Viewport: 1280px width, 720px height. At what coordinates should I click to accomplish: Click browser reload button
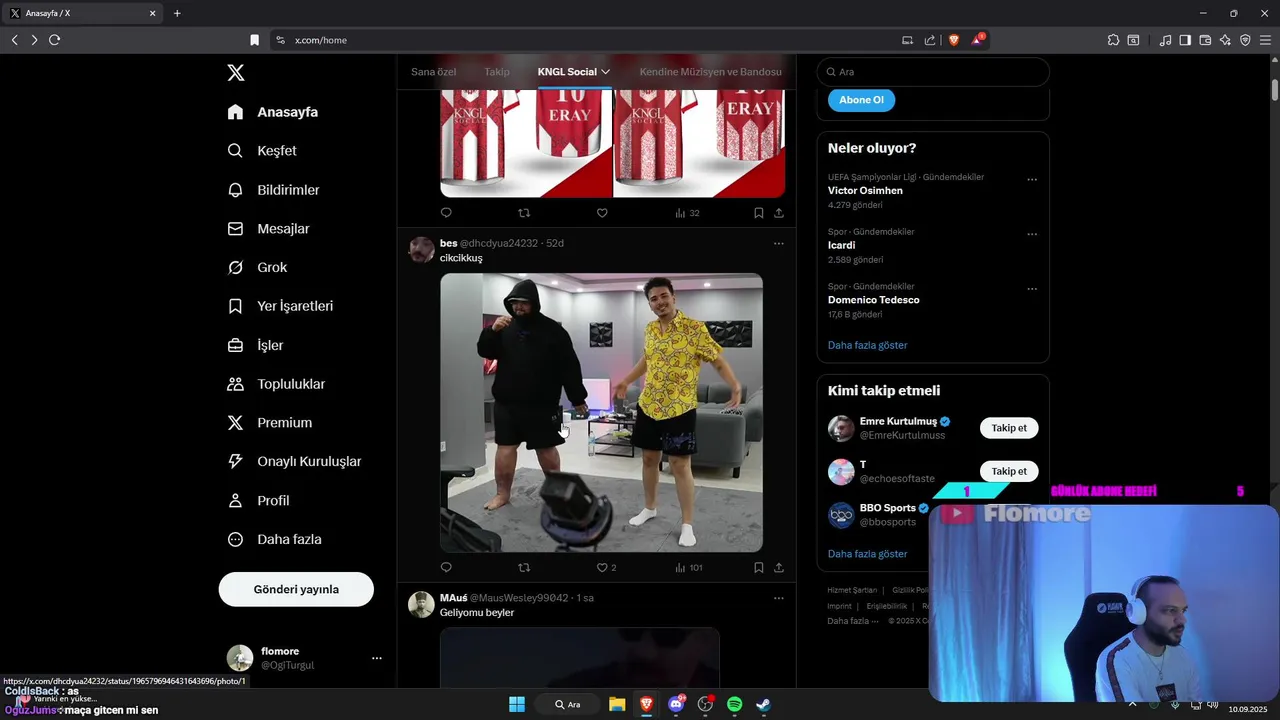tap(54, 40)
